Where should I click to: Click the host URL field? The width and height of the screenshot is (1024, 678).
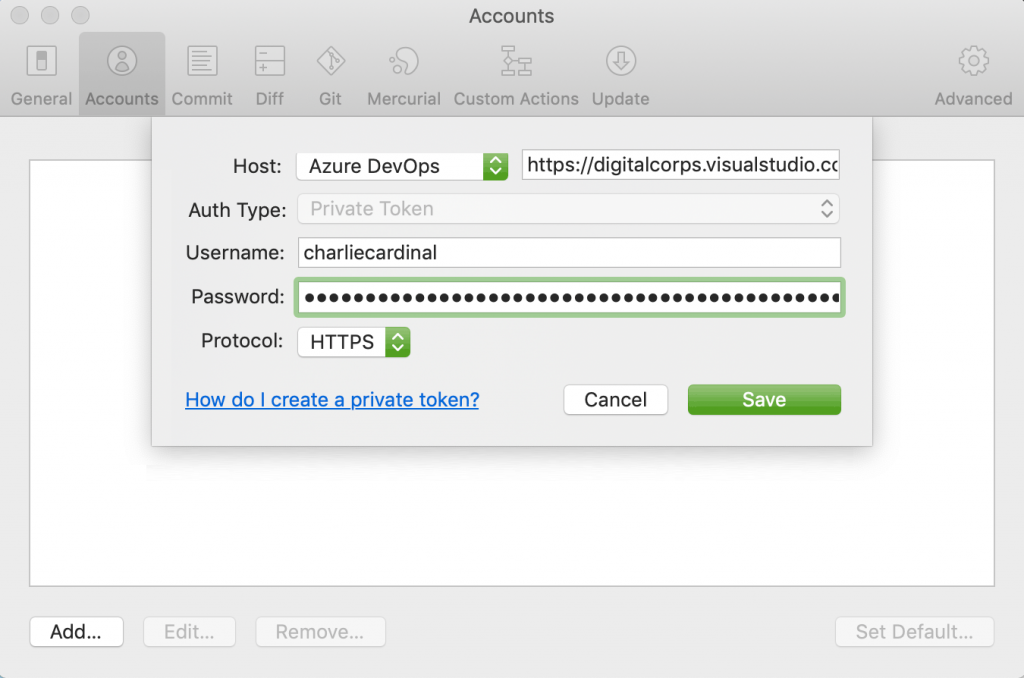[681, 166]
